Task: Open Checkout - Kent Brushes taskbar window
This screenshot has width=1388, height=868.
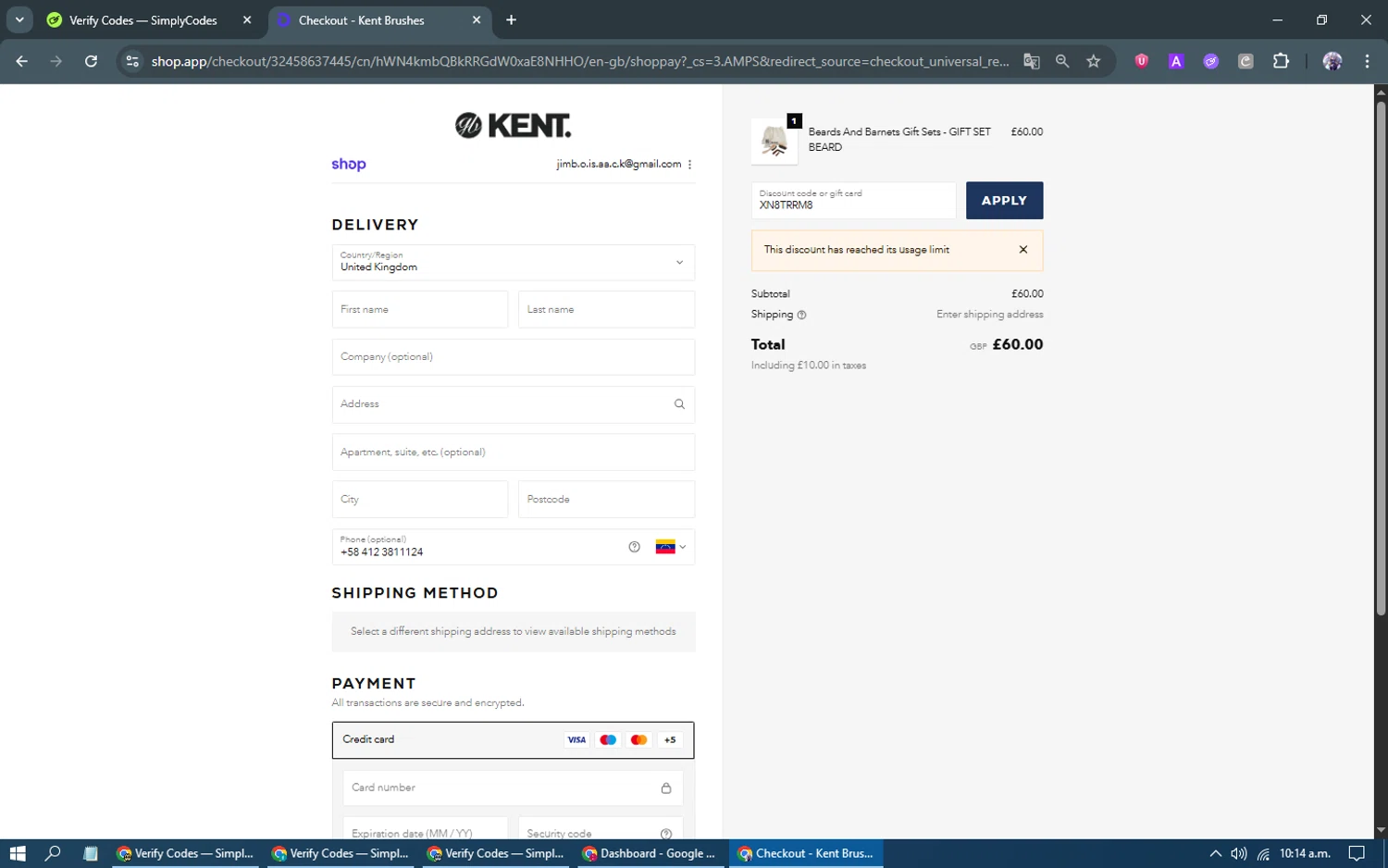Action: tap(807, 853)
